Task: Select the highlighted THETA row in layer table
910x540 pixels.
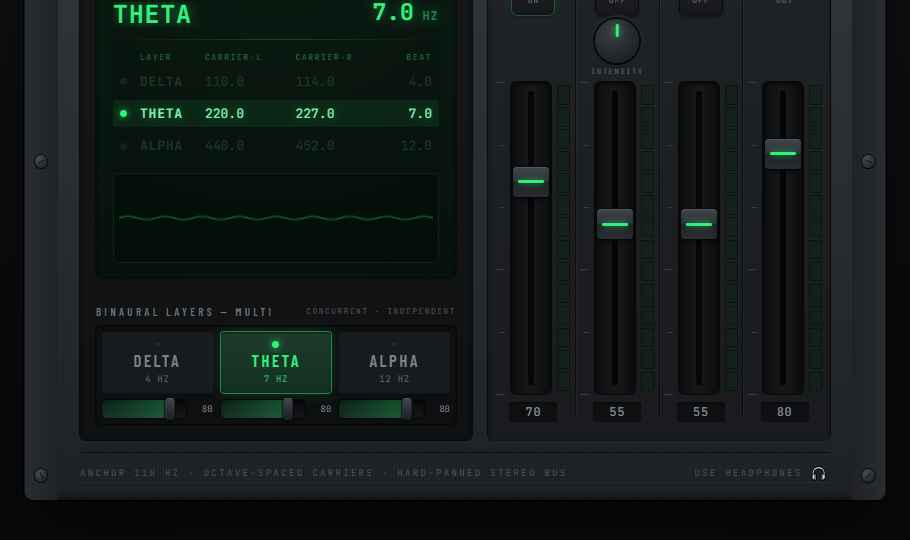Action: click(x=276, y=114)
